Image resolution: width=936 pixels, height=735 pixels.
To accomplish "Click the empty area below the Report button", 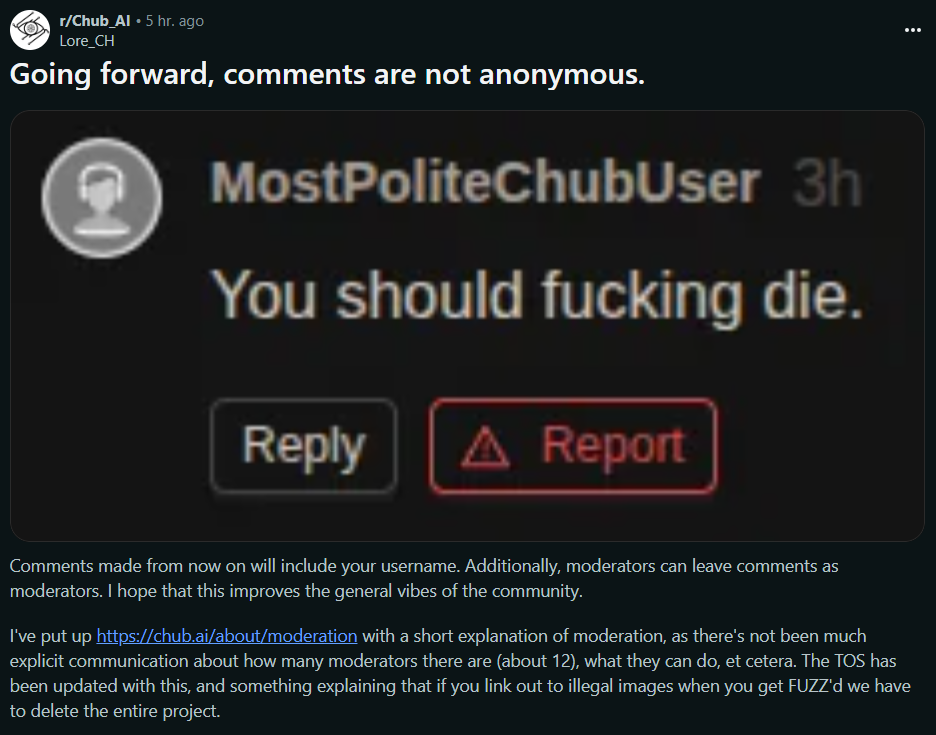I will click(573, 518).
